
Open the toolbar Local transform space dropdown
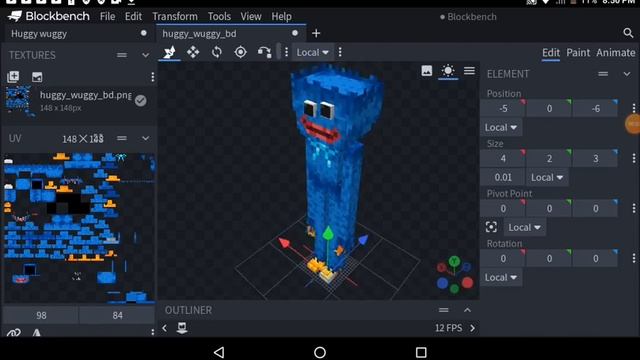[x=312, y=52]
